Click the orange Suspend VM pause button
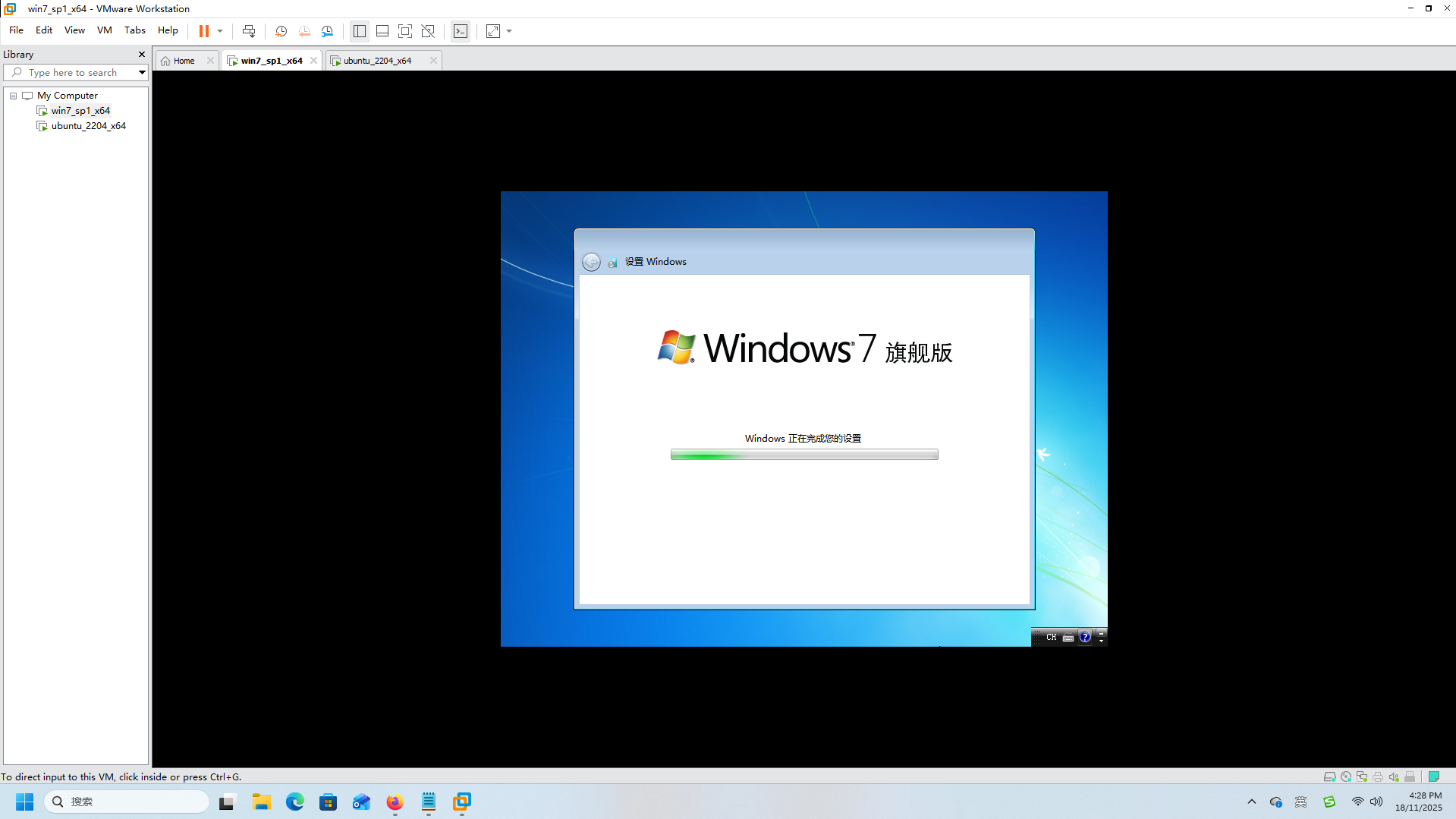The width and height of the screenshot is (1456, 819). 203,31
